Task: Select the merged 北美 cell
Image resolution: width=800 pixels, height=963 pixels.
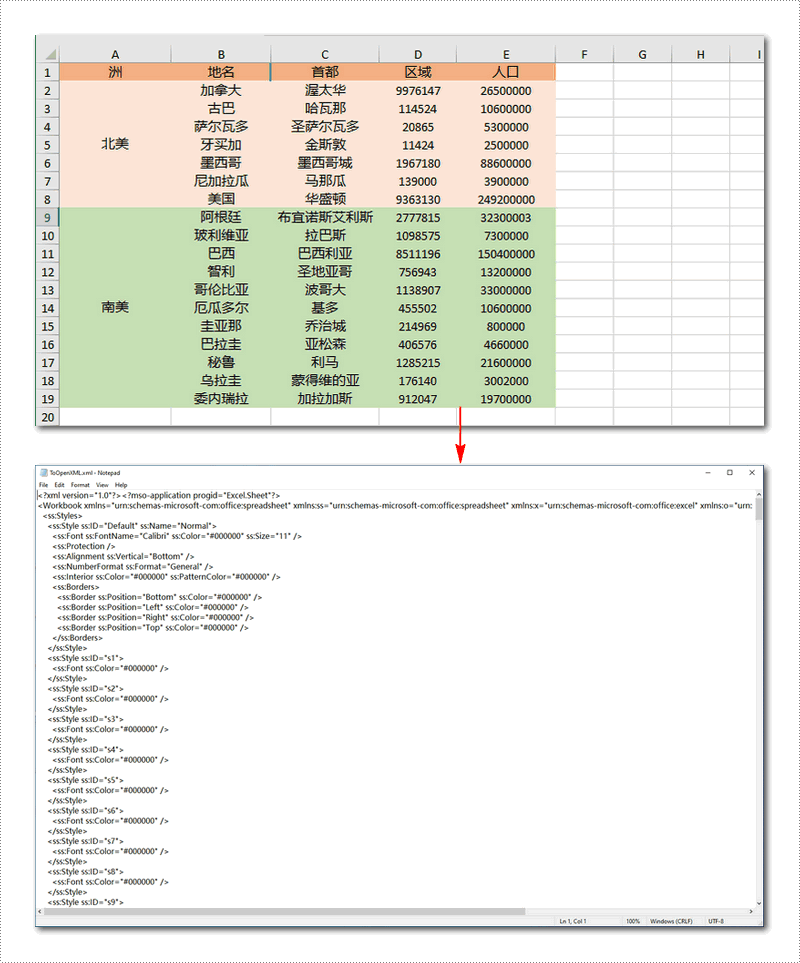Action: point(115,144)
